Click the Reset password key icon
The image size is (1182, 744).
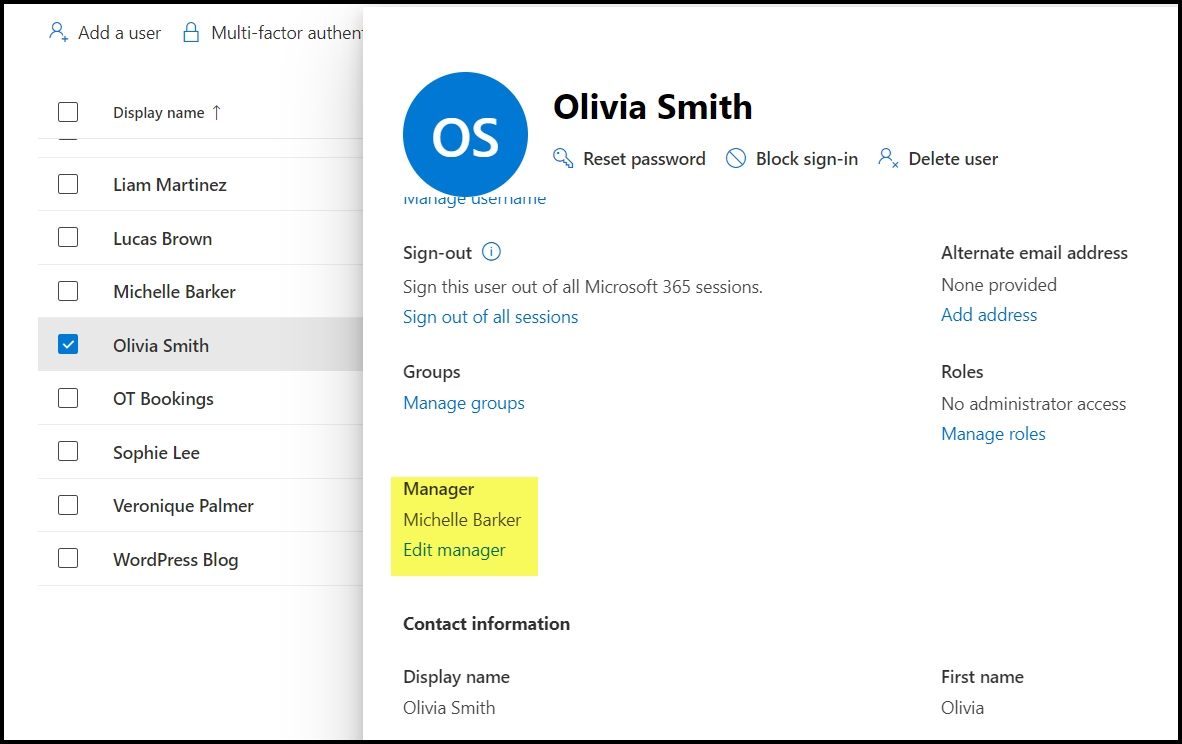tap(563, 158)
